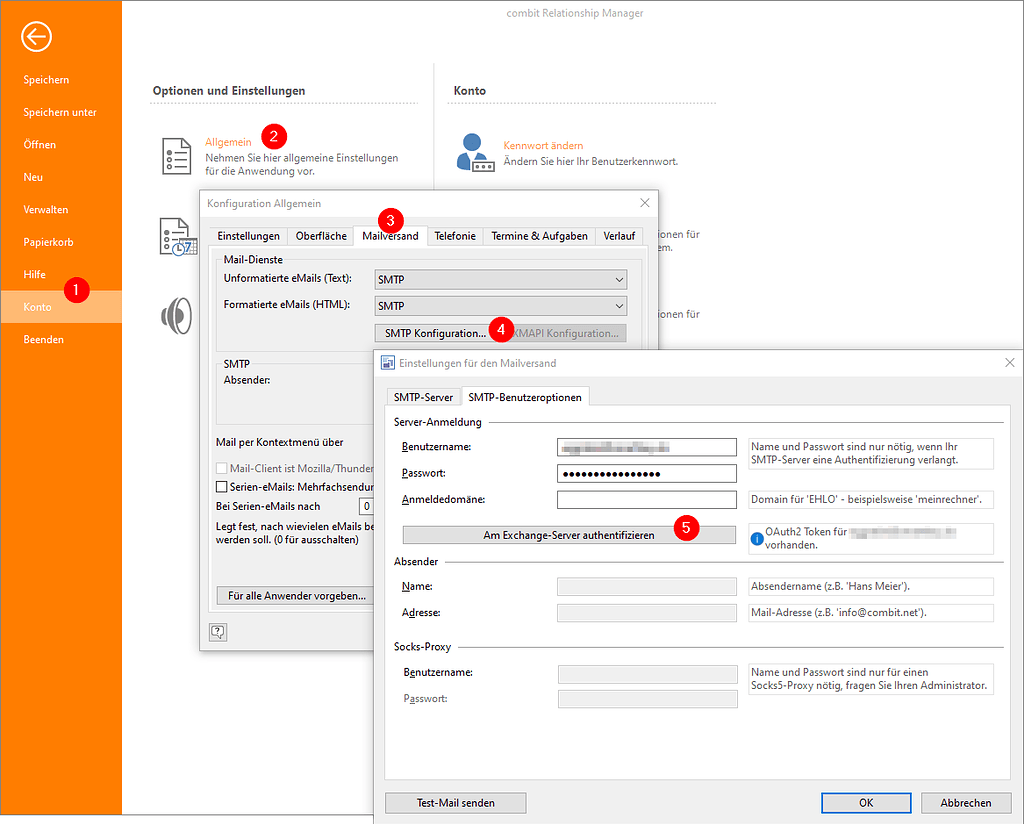
Task: Click the Test-Mail senden button
Action: [455, 802]
